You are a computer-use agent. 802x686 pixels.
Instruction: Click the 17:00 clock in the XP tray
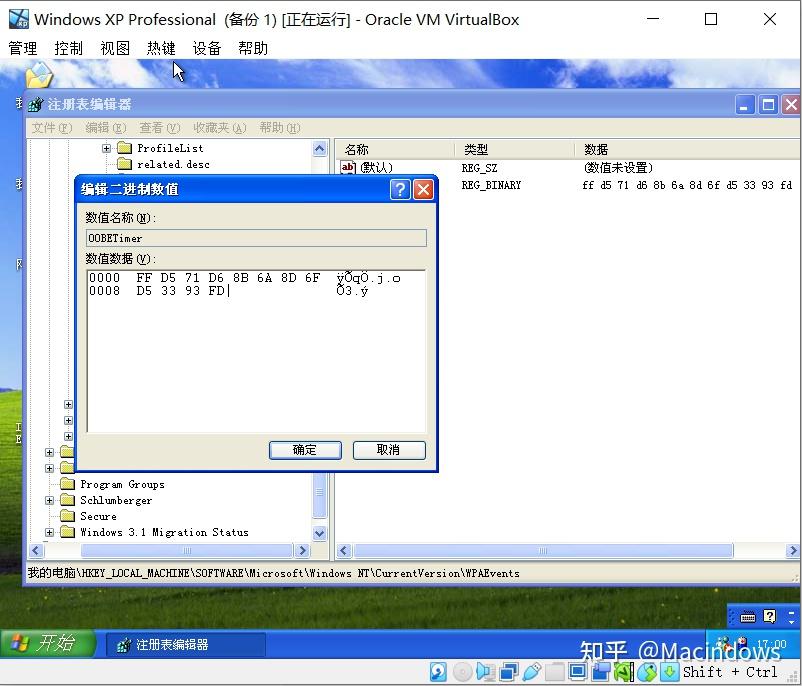coord(771,645)
